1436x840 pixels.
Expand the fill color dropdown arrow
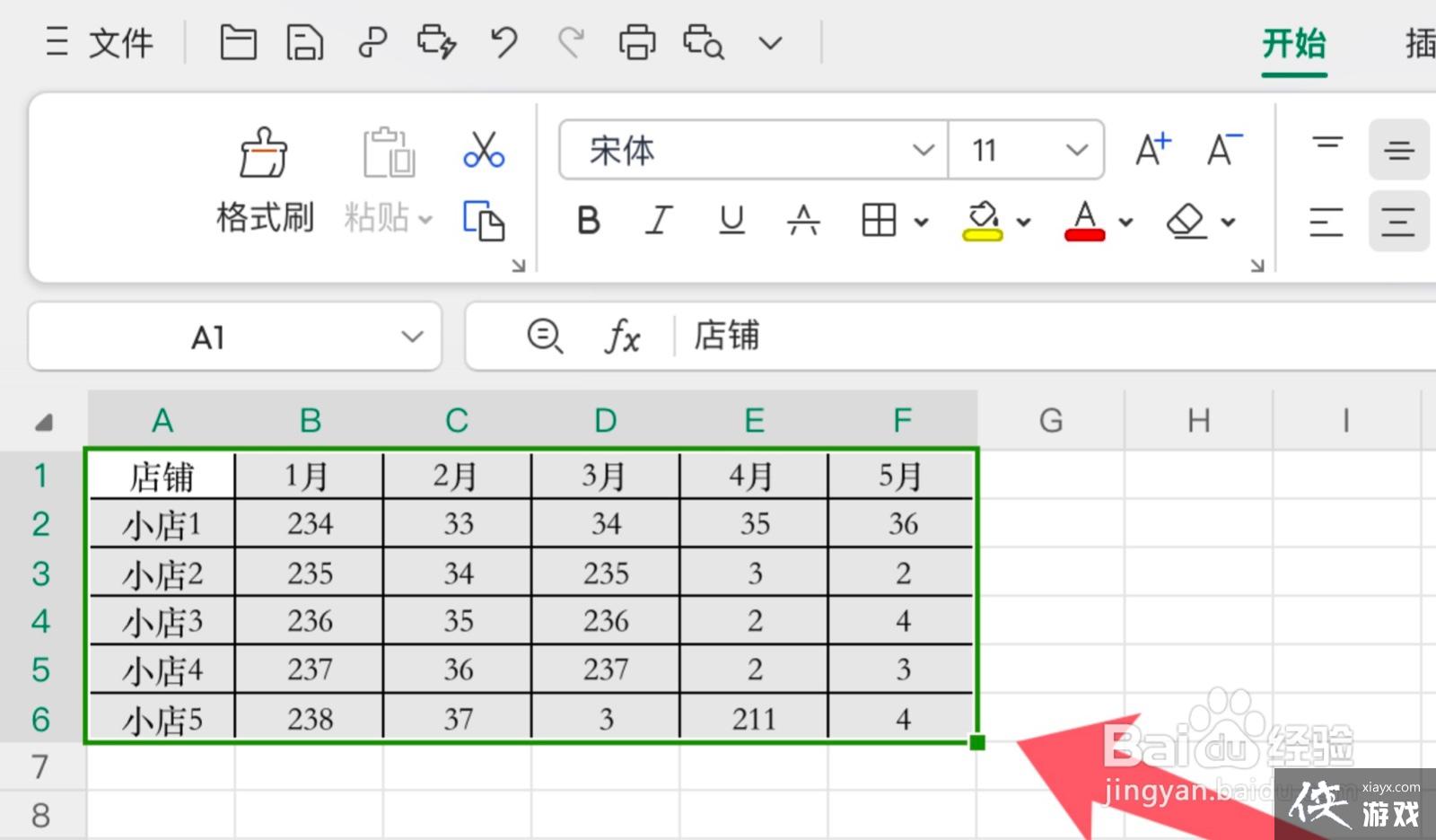point(1023,222)
